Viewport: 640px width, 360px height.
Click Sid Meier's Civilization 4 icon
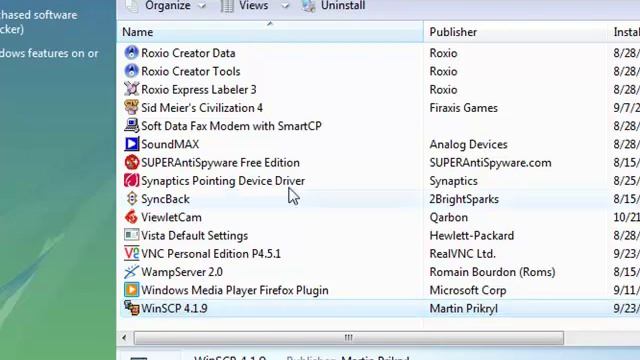(x=131, y=107)
